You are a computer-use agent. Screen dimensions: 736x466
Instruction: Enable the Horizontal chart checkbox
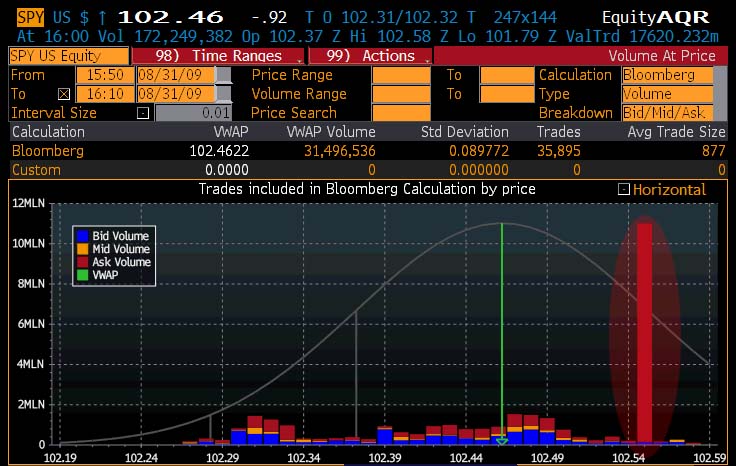point(624,189)
